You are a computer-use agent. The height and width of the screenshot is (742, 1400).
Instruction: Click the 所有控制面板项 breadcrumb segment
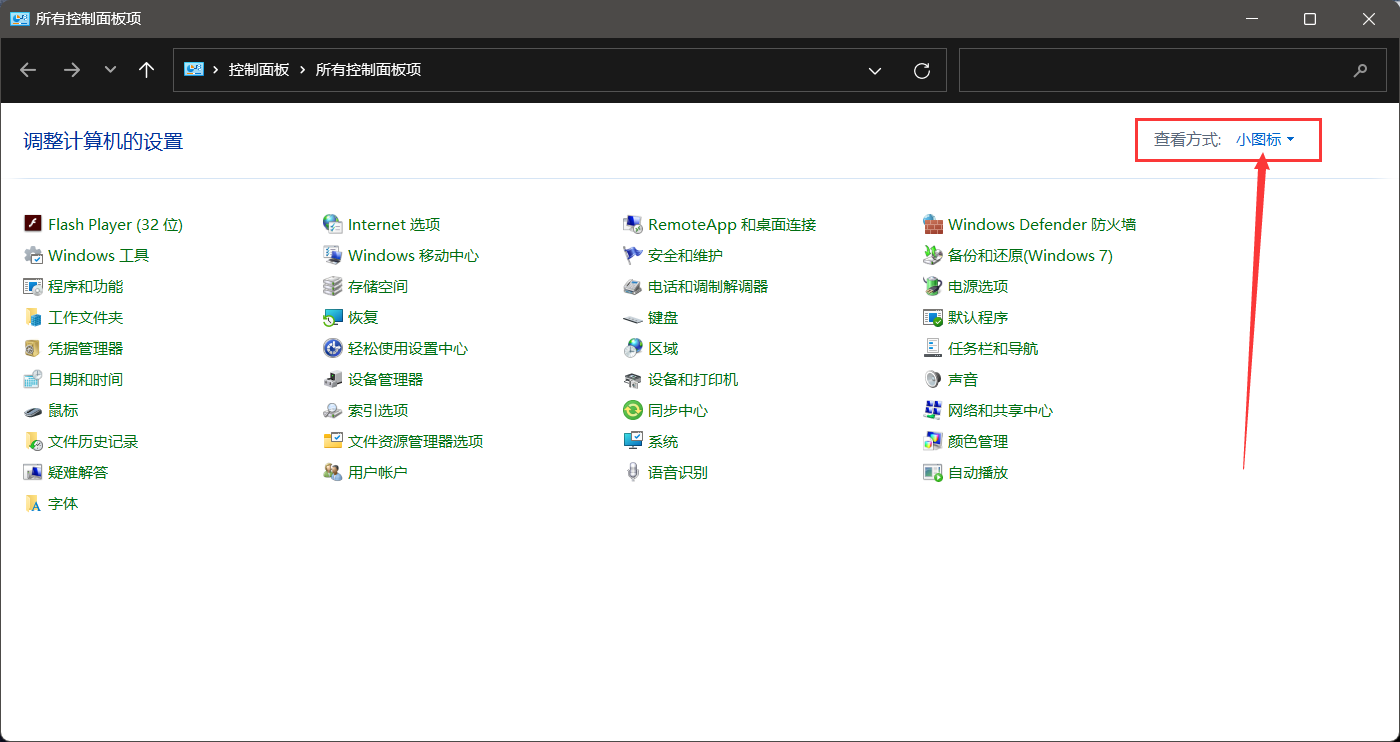(368, 70)
